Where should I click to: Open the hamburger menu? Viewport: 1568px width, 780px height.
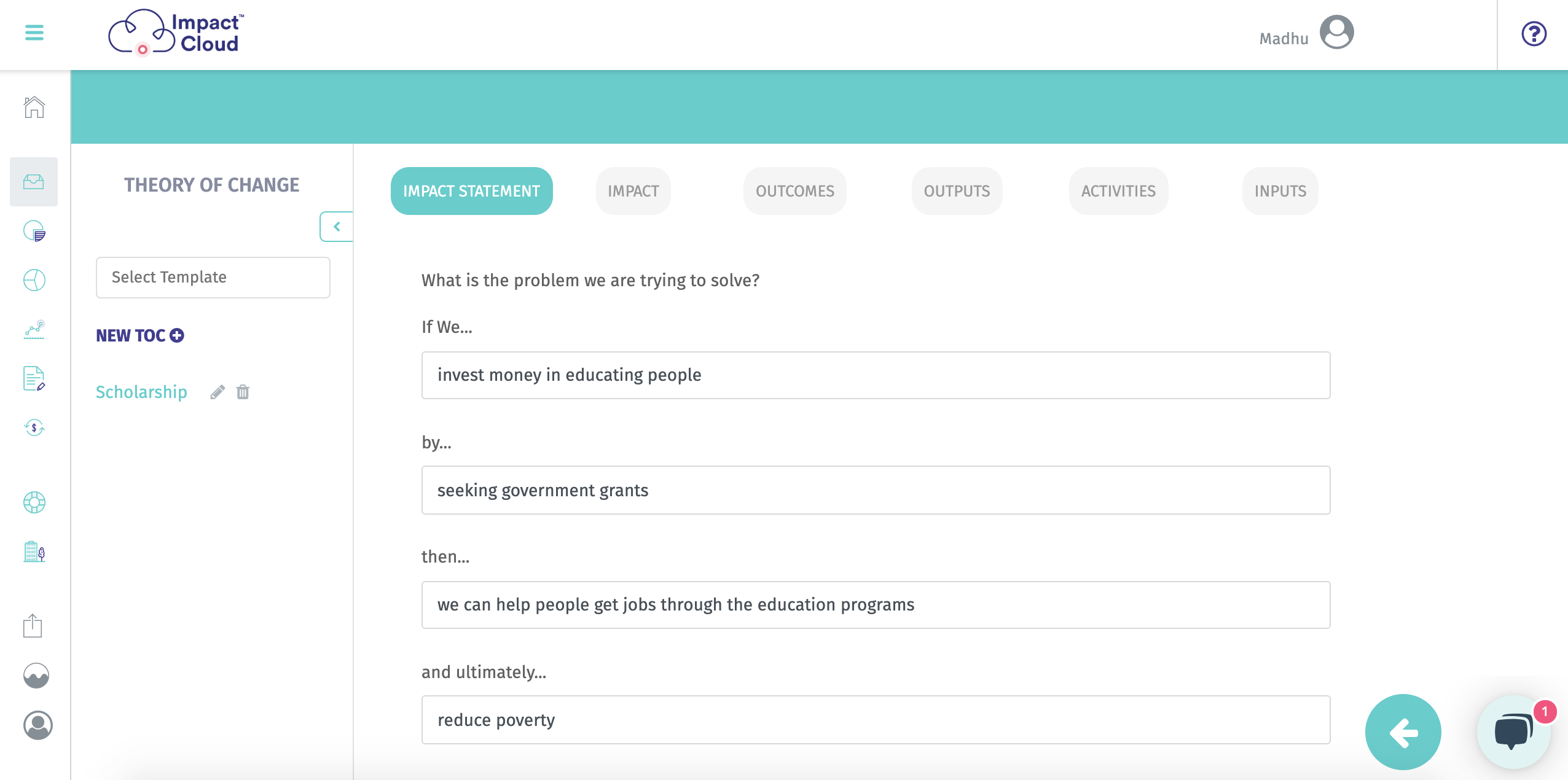click(34, 33)
